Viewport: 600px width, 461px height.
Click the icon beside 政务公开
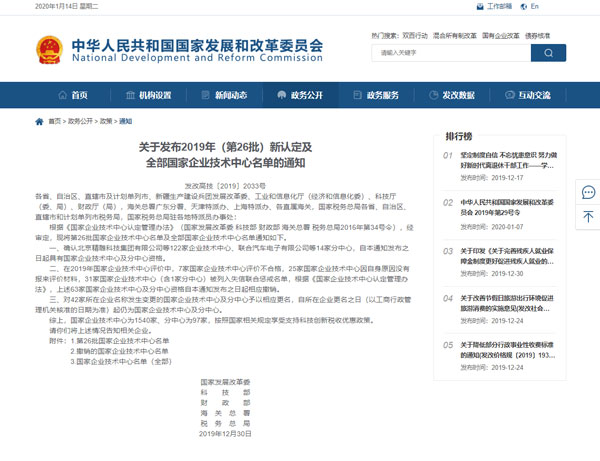pos(281,95)
